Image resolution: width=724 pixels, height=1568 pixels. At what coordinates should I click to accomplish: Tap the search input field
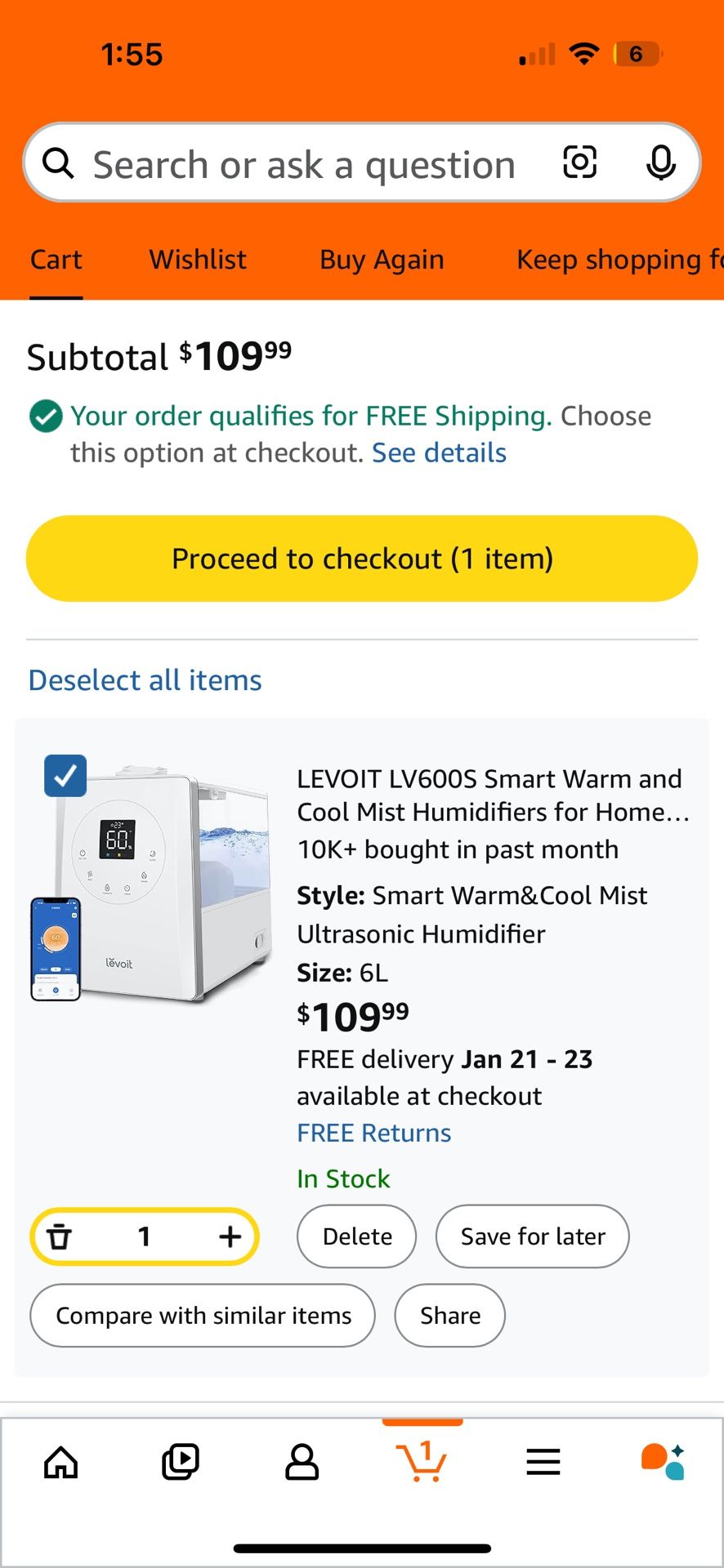(x=304, y=164)
